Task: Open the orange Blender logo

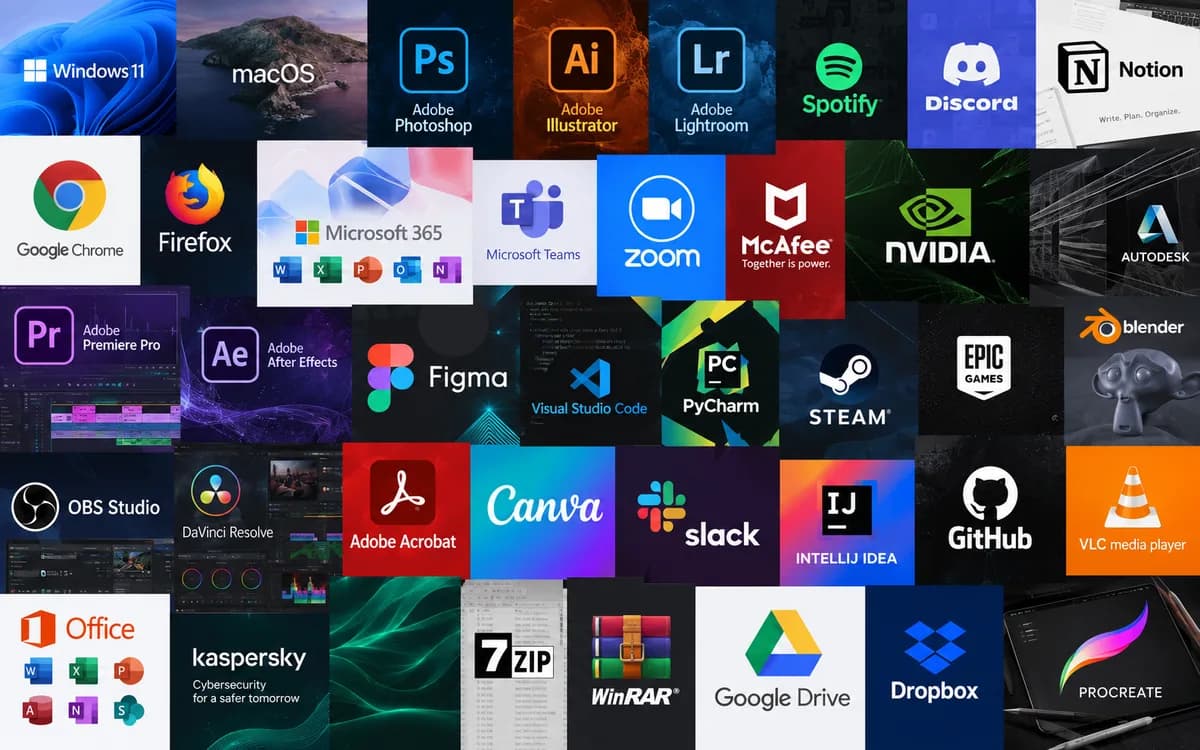Action: click(1099, 328)
